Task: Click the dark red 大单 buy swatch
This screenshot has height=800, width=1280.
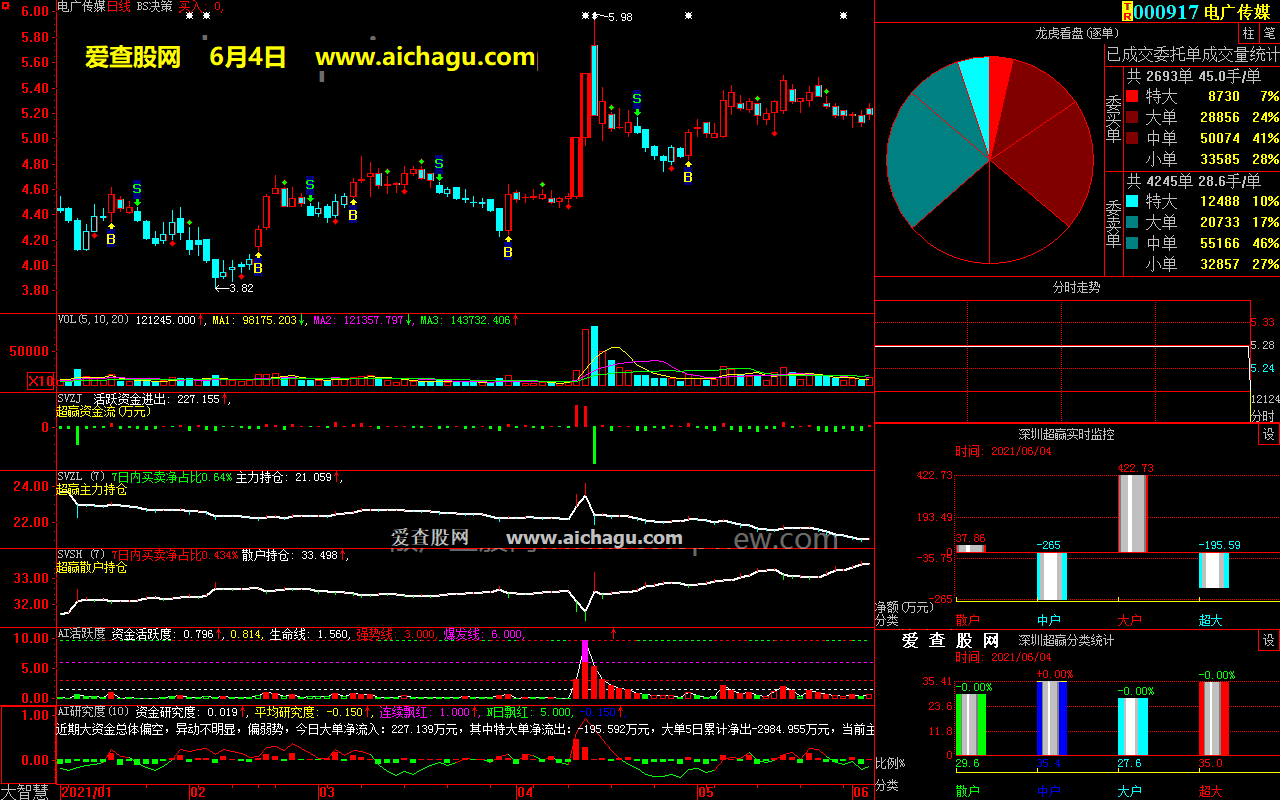Action: [1131, 118]
